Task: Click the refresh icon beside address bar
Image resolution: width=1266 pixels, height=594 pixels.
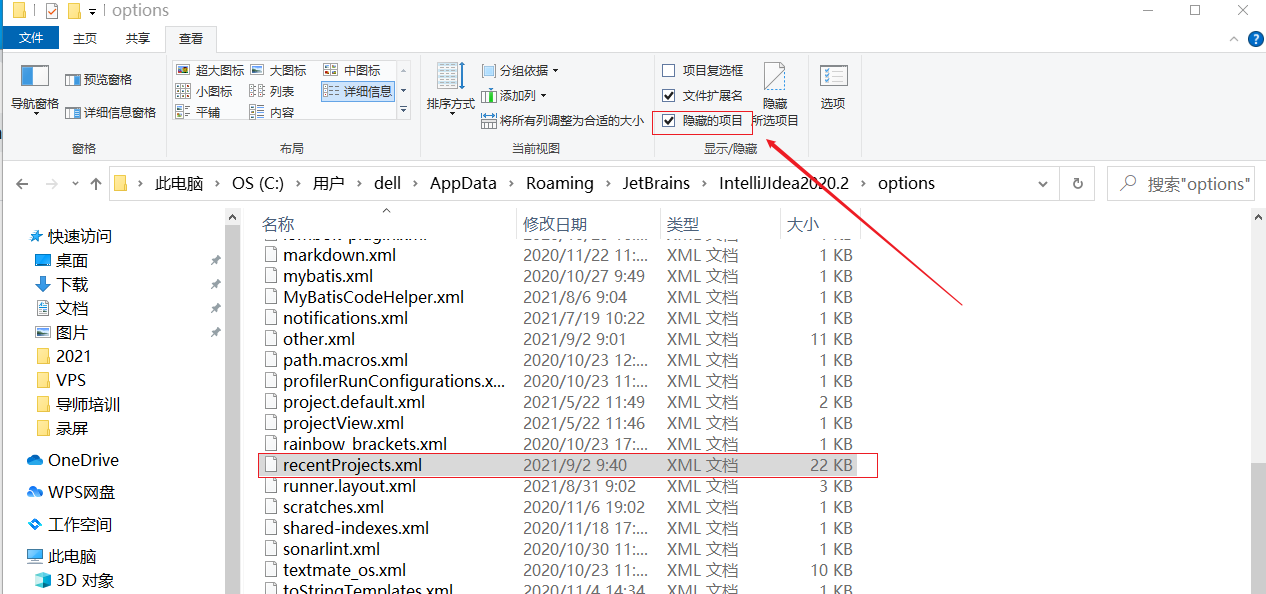Action: pos(1077,184)
